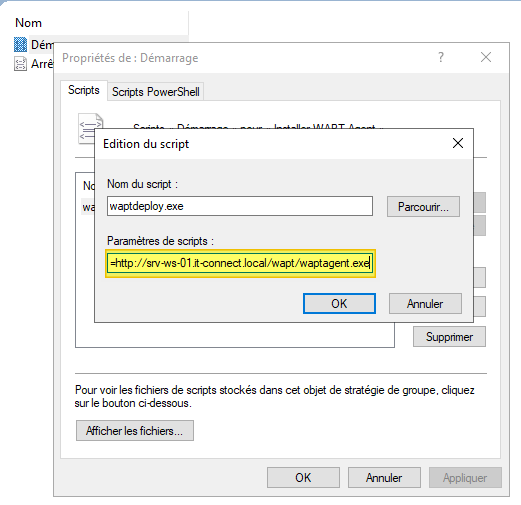The width and height of the screenshot is (521, 505).
Task: Confirm script edit with OK
Action: (339, 304)
